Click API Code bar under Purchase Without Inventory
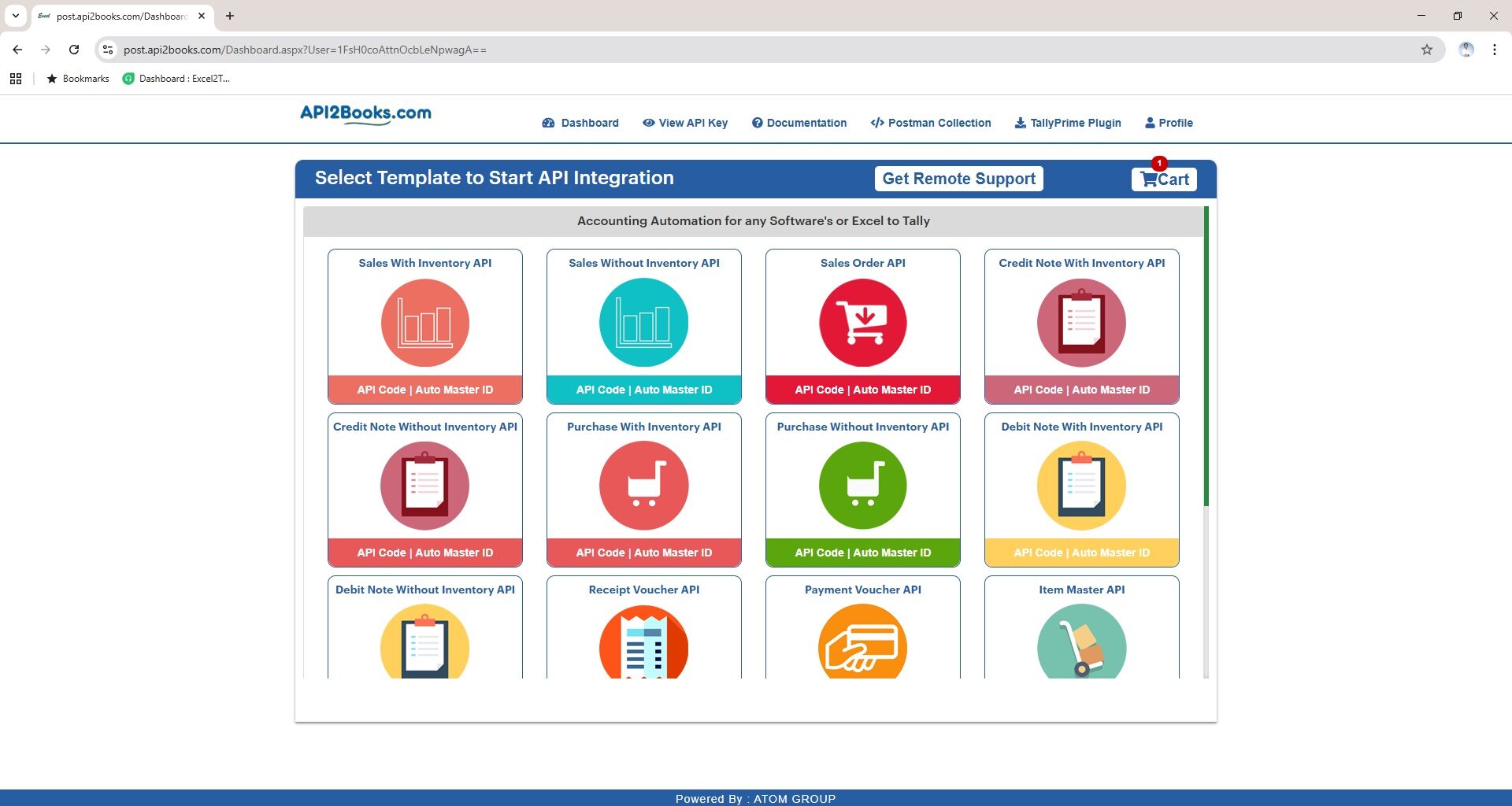The height and width of the screenshot is (806, 1512). click(863, 553)
